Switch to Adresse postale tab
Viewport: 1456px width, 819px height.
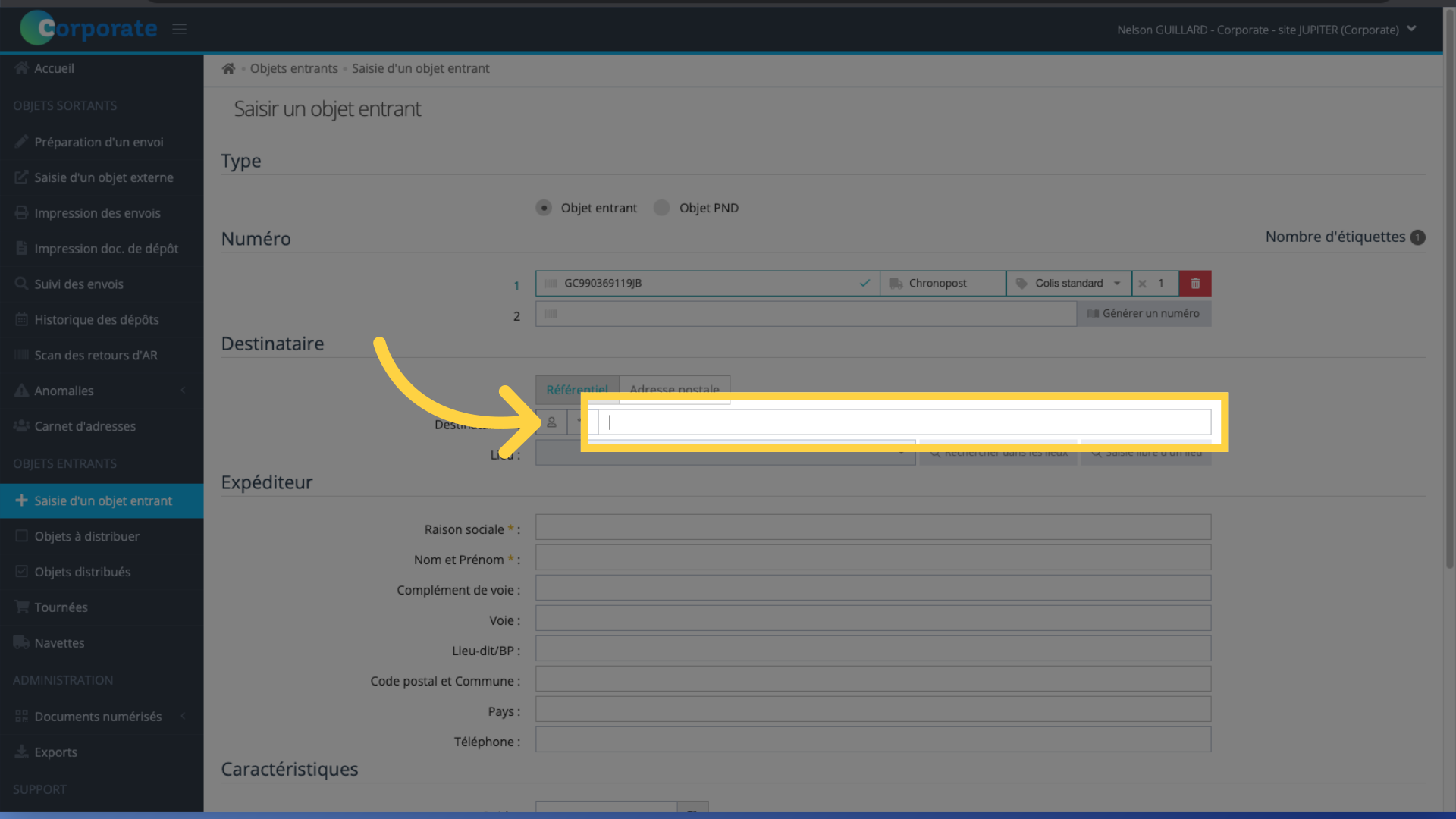675,389
